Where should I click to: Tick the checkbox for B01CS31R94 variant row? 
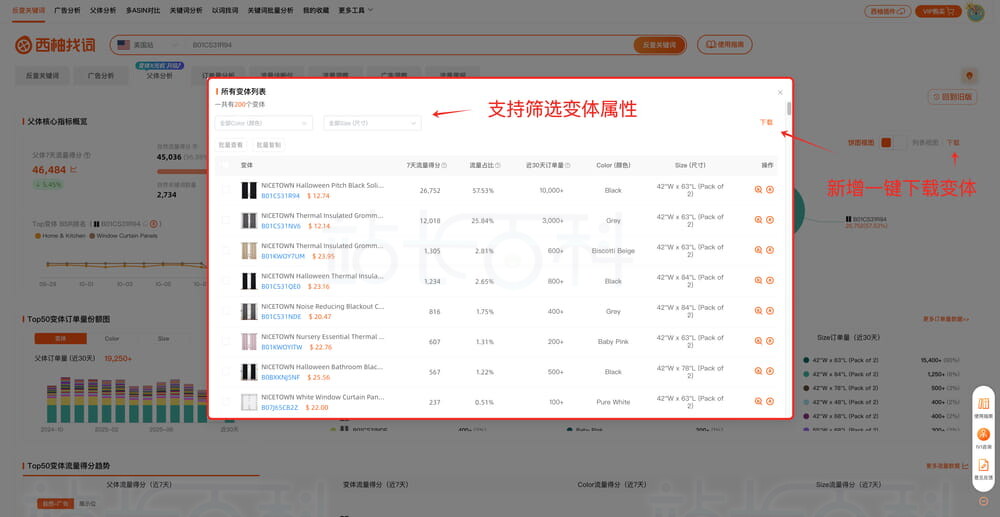[x=226, y=190]
